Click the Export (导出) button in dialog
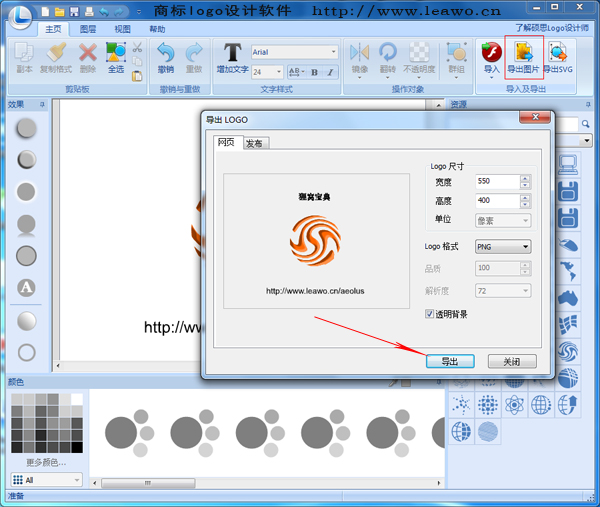This screenshot has width=600, height=507. tap(450, 361)
